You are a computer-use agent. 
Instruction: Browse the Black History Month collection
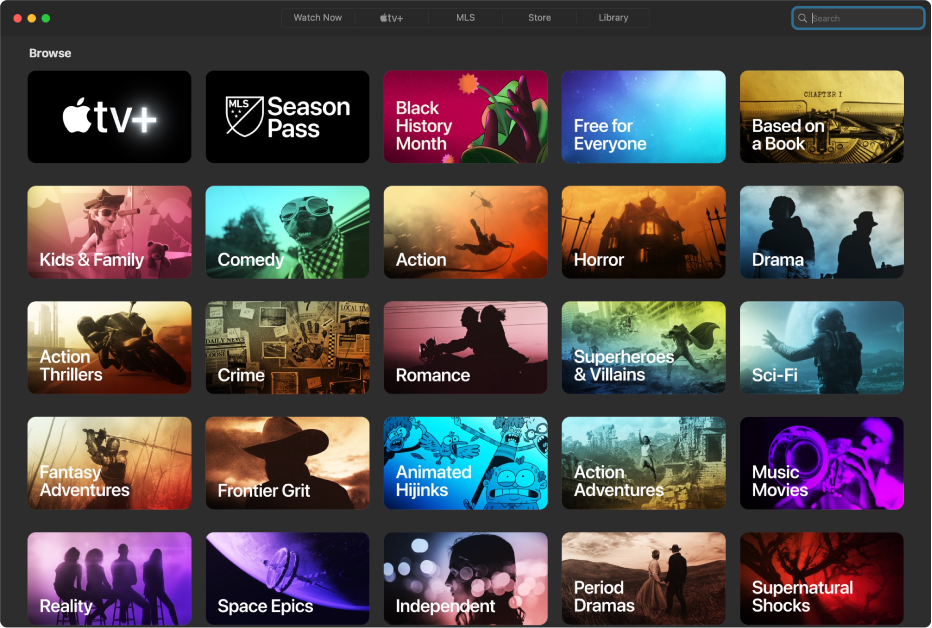click(465, 116)
